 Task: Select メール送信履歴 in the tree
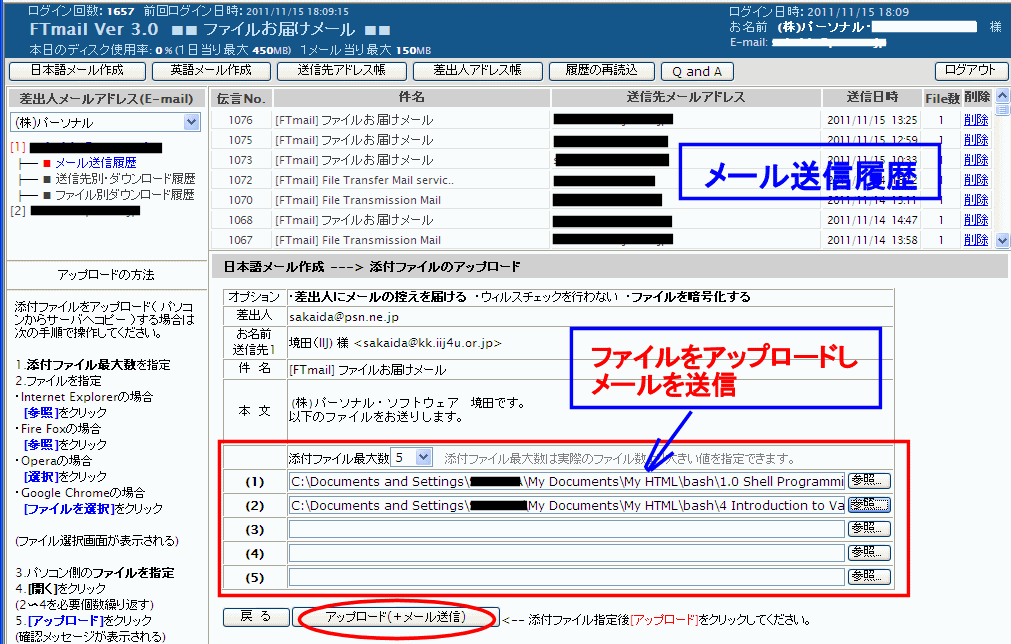click(95, 163)
